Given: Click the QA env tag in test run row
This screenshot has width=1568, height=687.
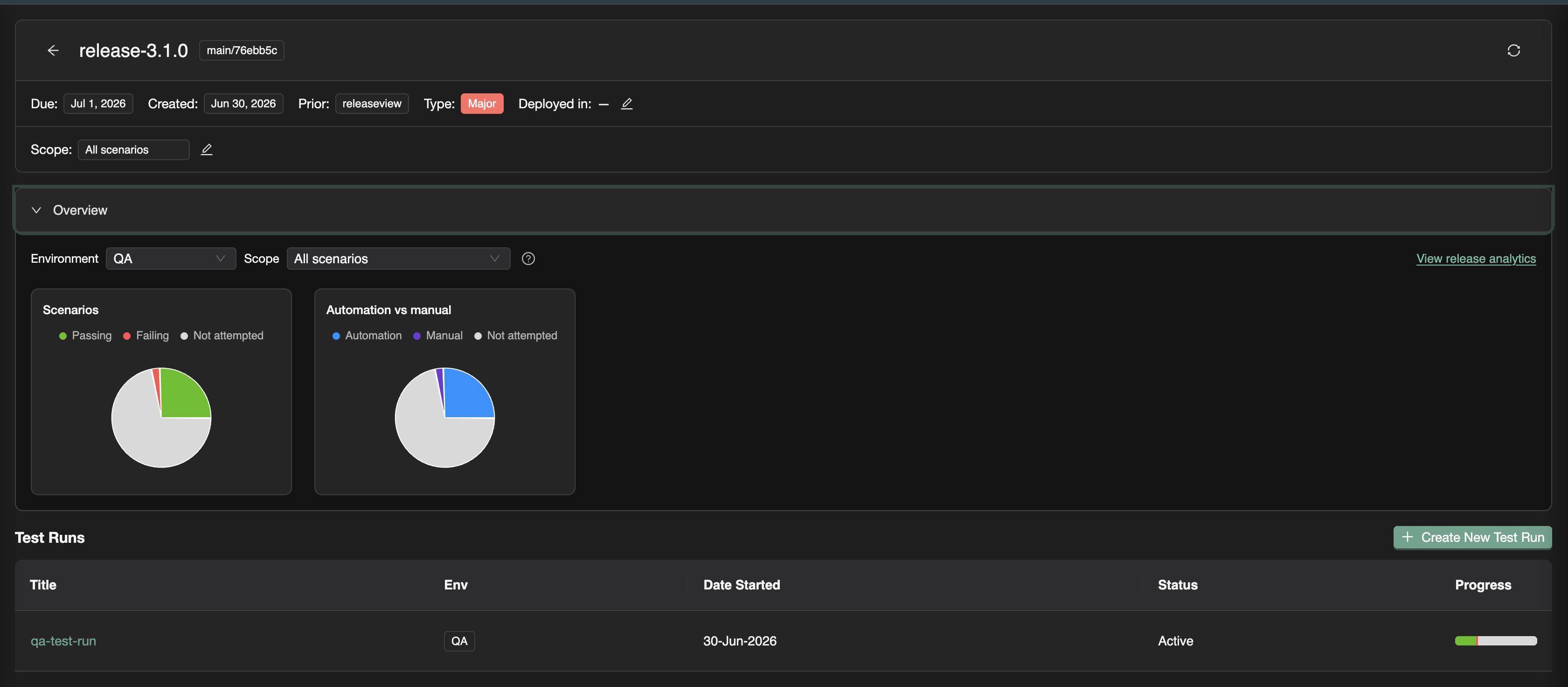Looking at the screenshot, I should [x=459, y=641].
